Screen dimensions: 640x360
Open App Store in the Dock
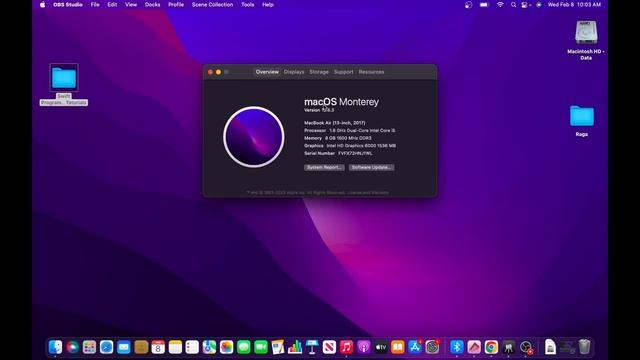[x=415, y=347]
